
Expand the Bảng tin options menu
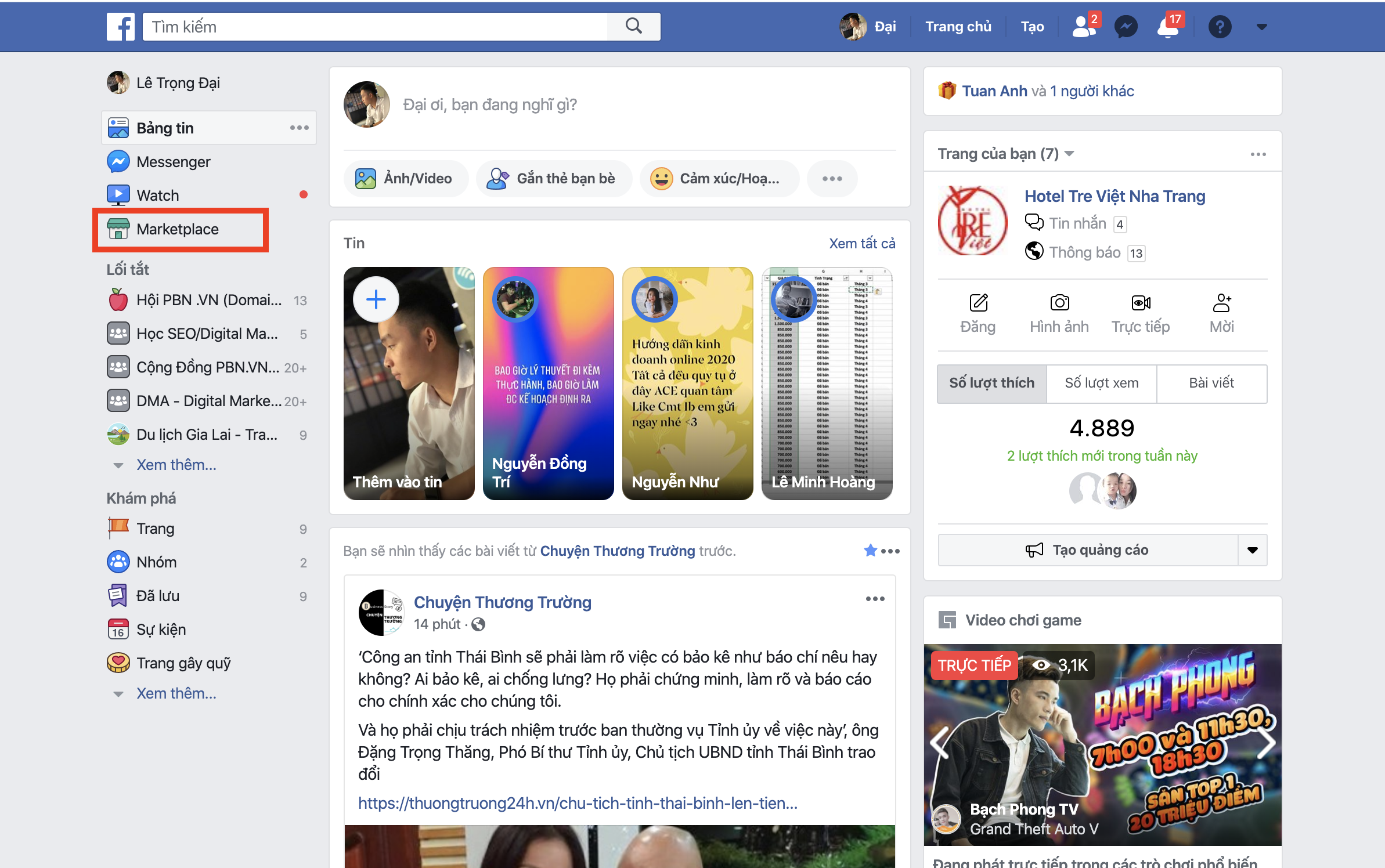303,128
